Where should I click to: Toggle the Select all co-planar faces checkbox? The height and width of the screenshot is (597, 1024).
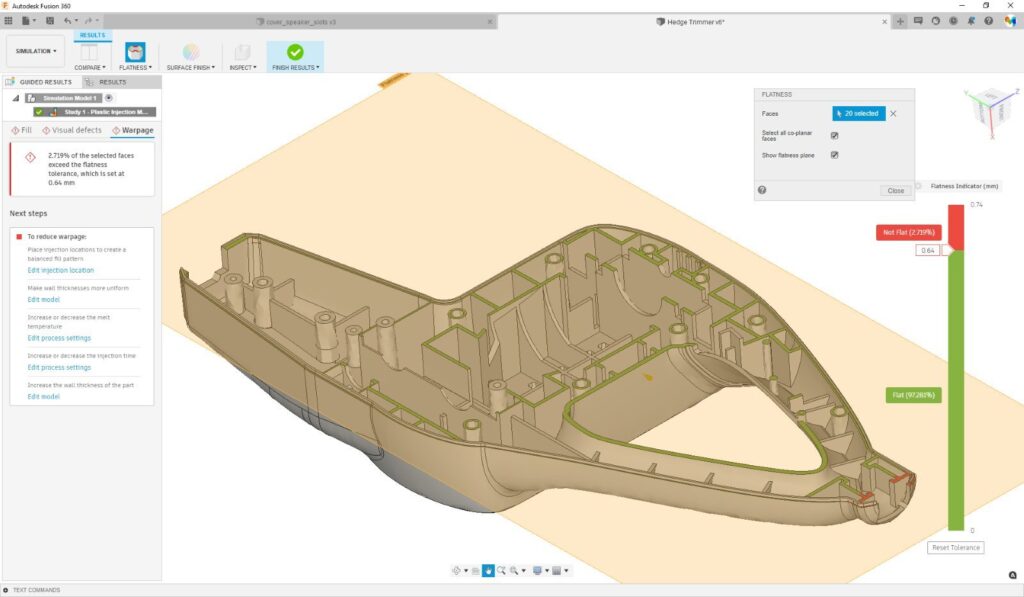tap(834, 136)
